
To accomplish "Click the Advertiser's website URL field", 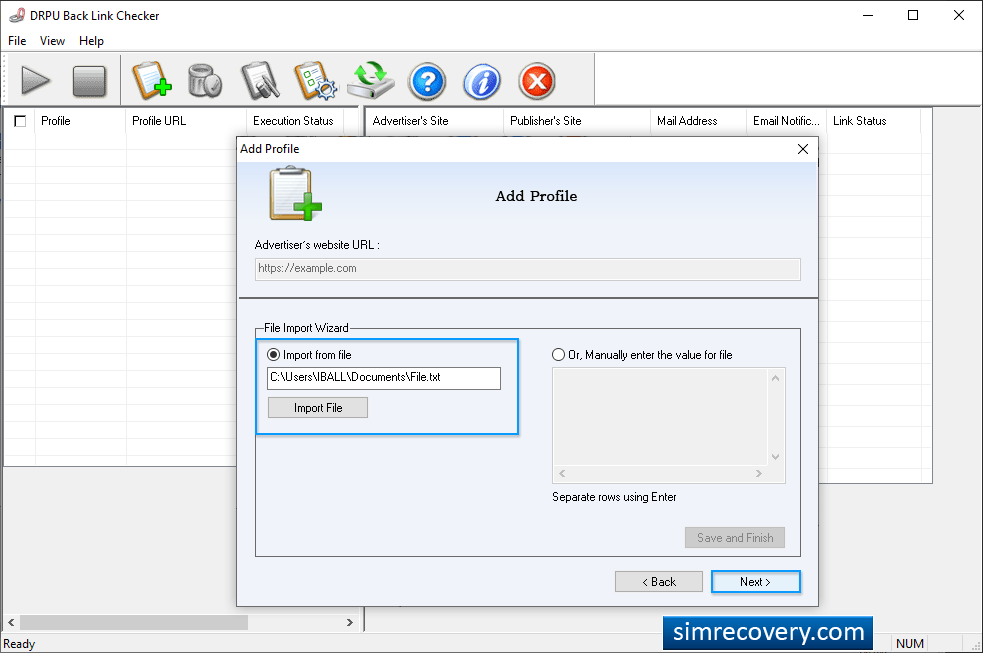I will pyautogui.click(x=527, y=269).
